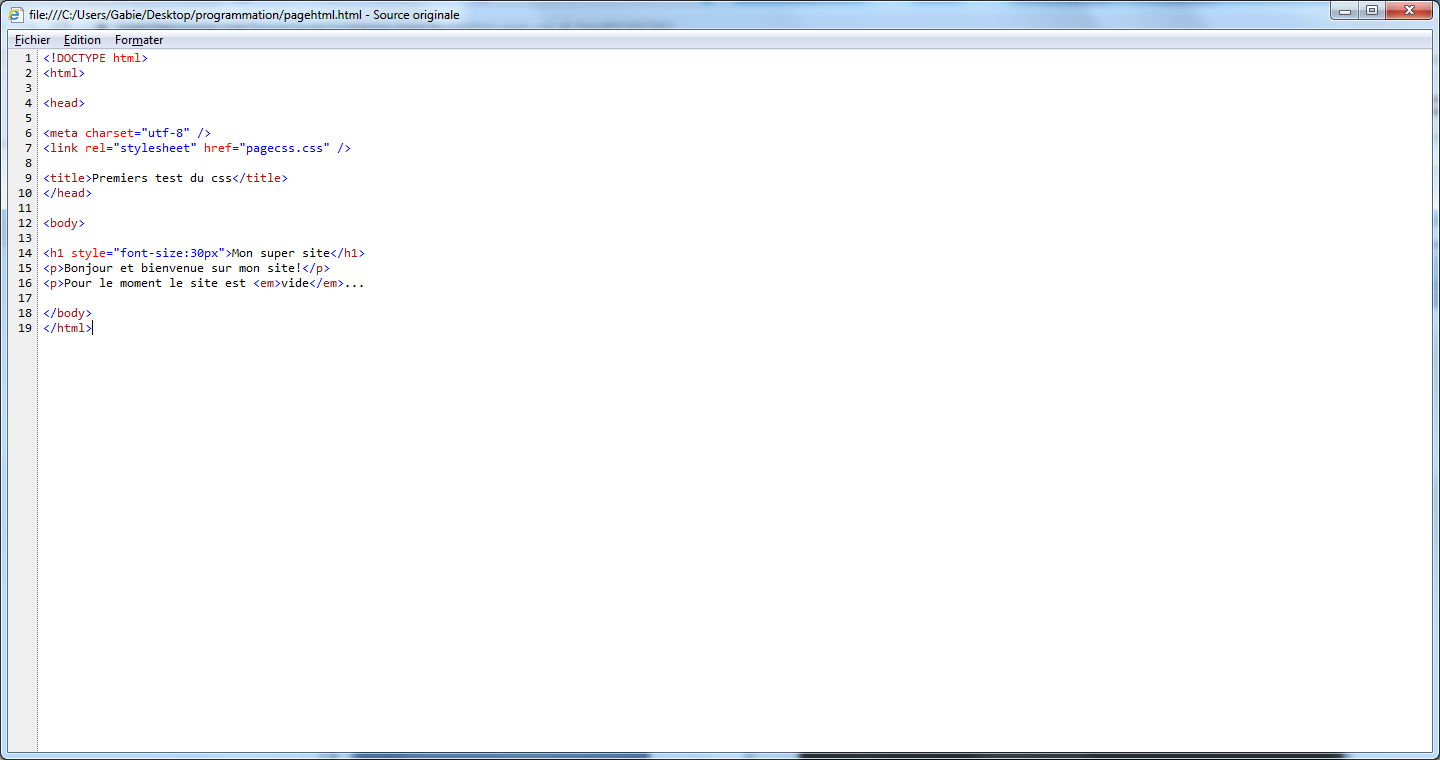This screenshot has width=1440, height=760.
Task: Close the Source originale window
Action: 1408,11
